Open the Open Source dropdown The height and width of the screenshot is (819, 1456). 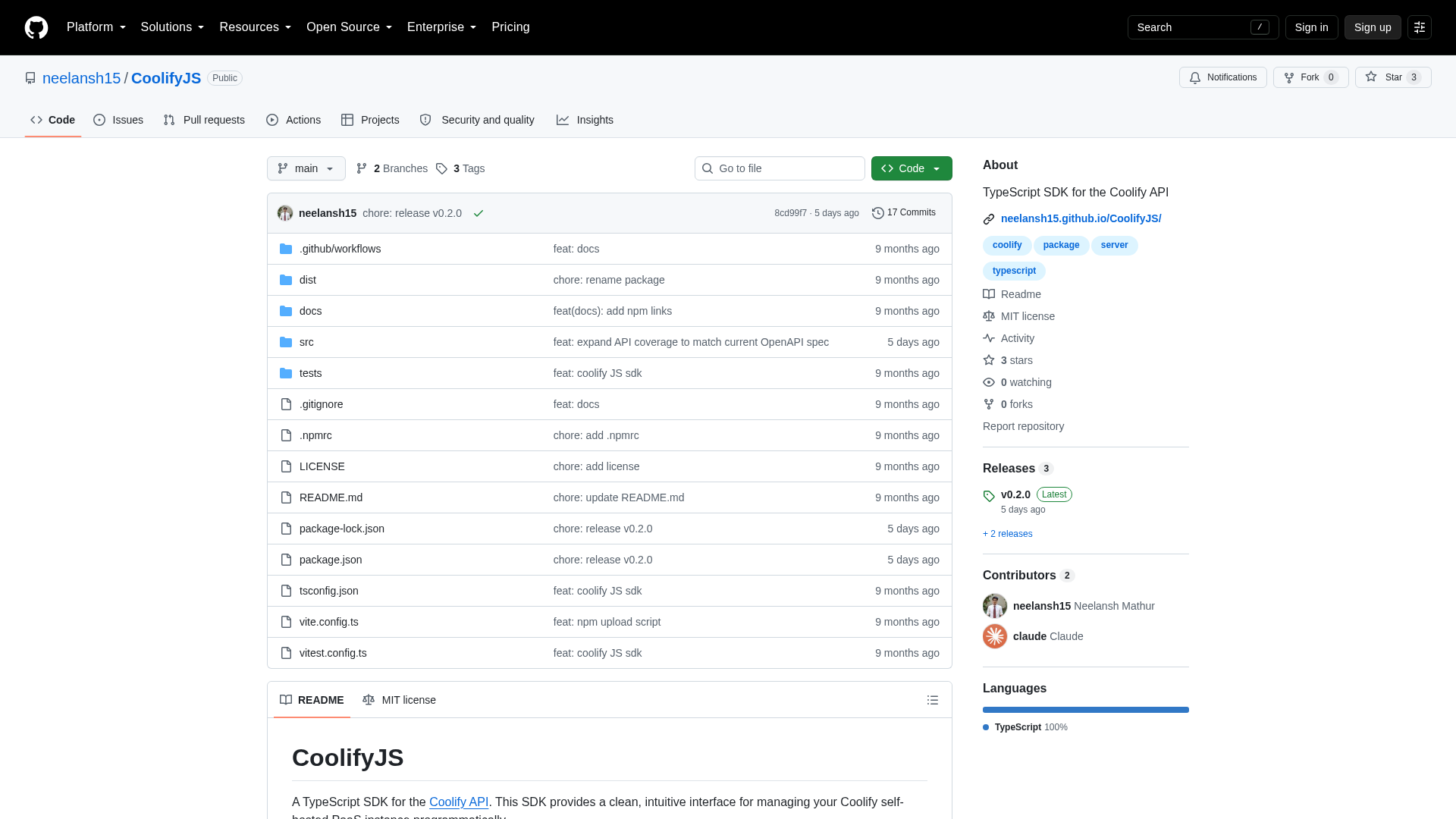tap(349, 27)
